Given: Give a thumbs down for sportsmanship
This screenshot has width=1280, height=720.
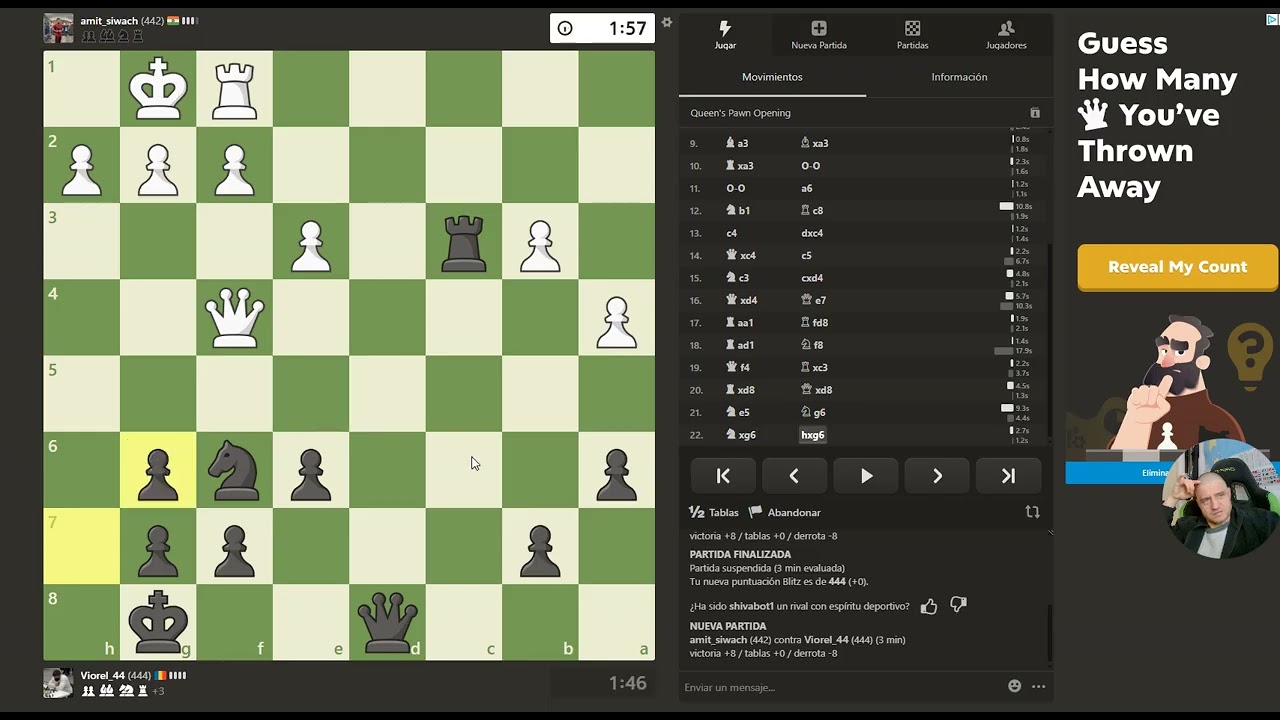Looking at the screenshot, I should 958,605.
